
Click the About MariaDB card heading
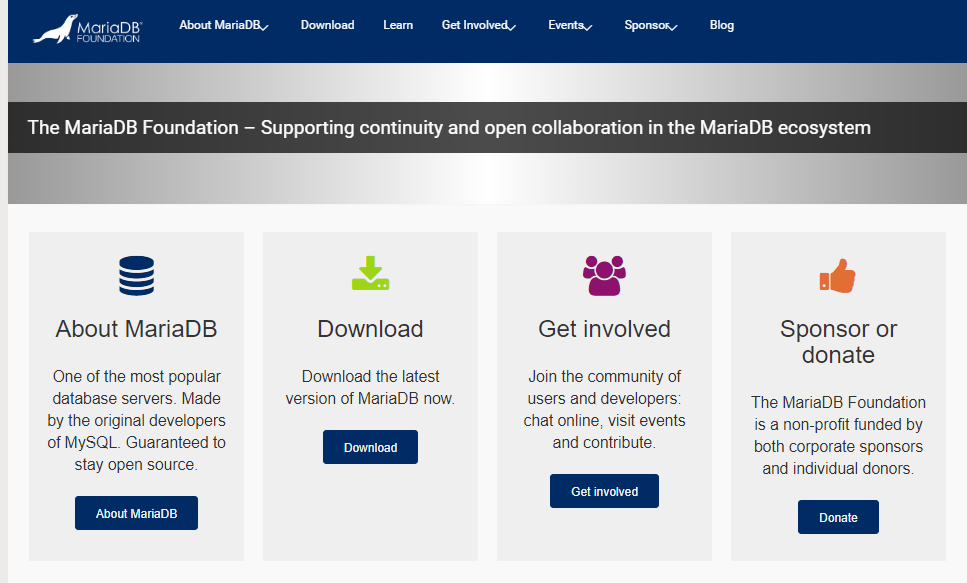point(136,329)
